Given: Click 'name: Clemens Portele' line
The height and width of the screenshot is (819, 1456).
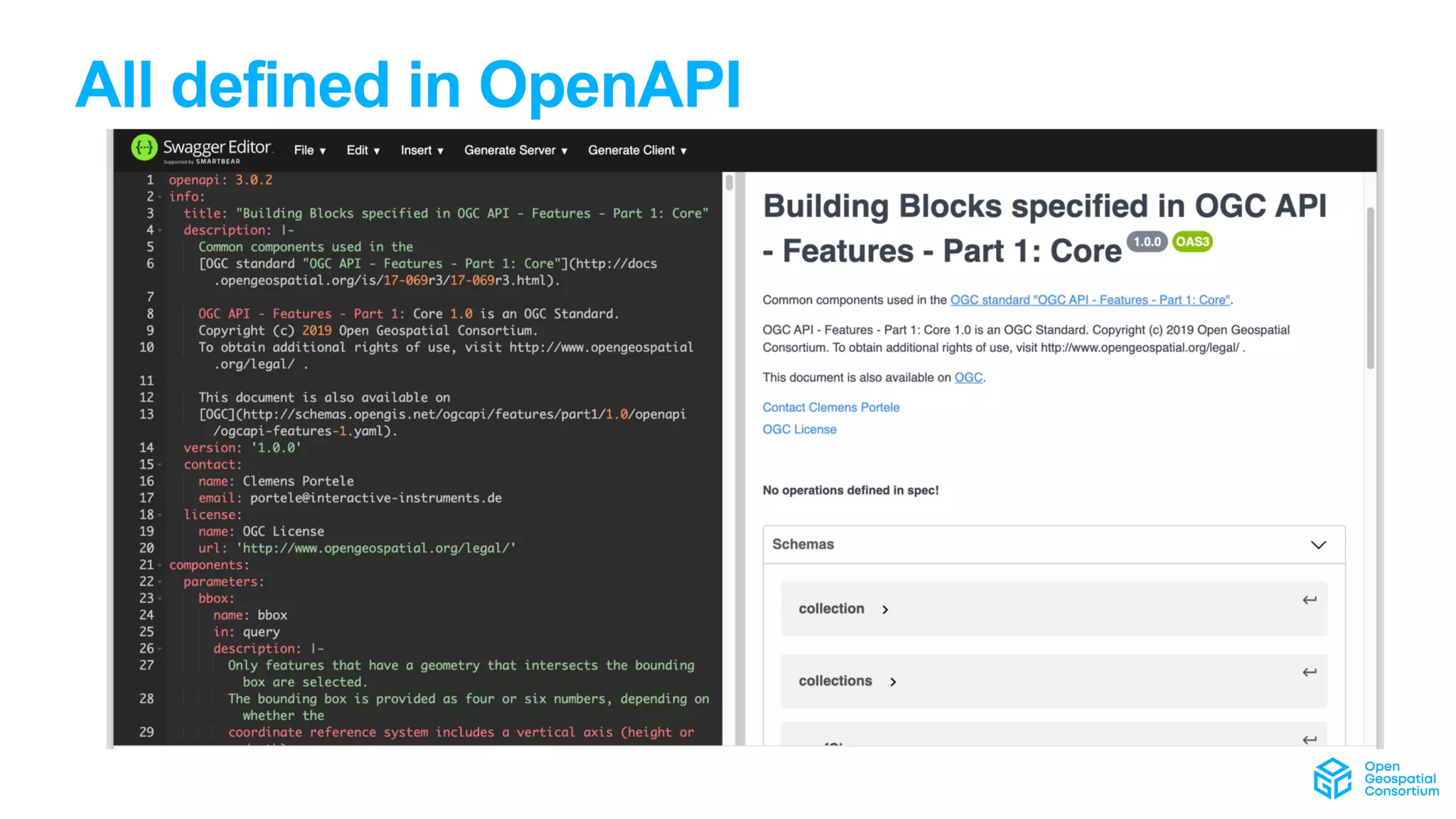Looking at the screenshot, I should point(276,481).
